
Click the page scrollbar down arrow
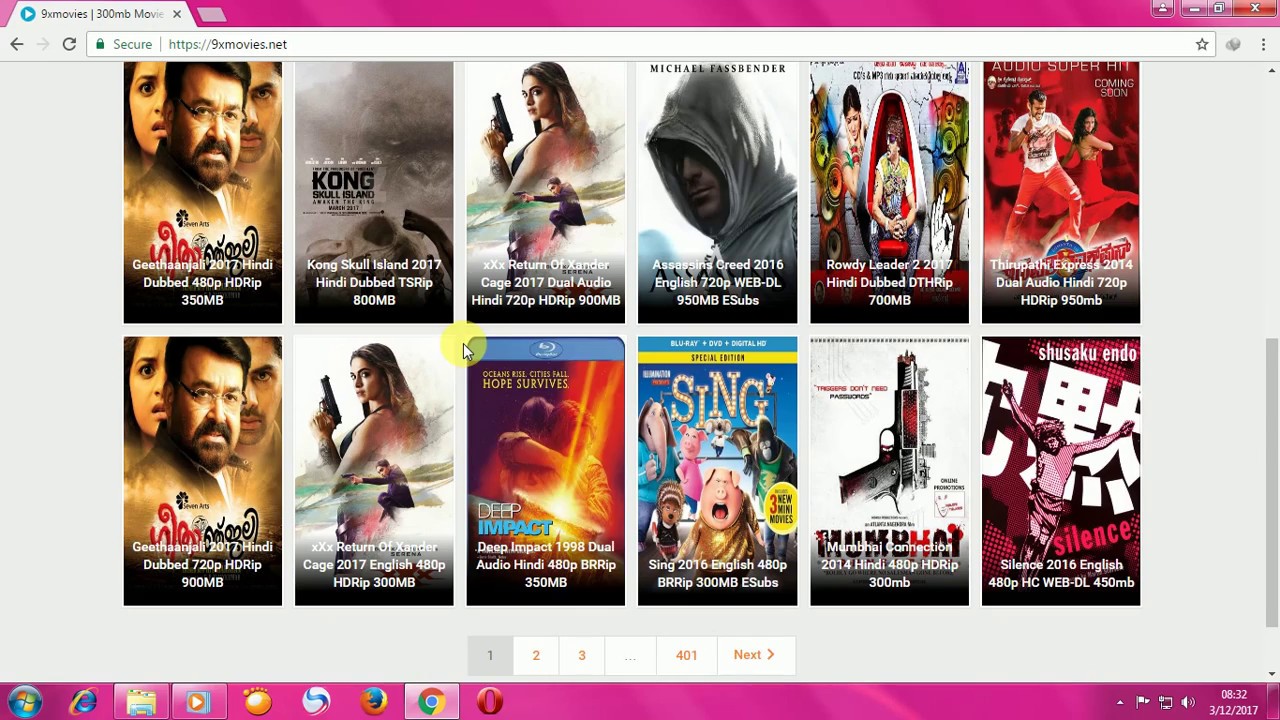(x=1272, y=674)
